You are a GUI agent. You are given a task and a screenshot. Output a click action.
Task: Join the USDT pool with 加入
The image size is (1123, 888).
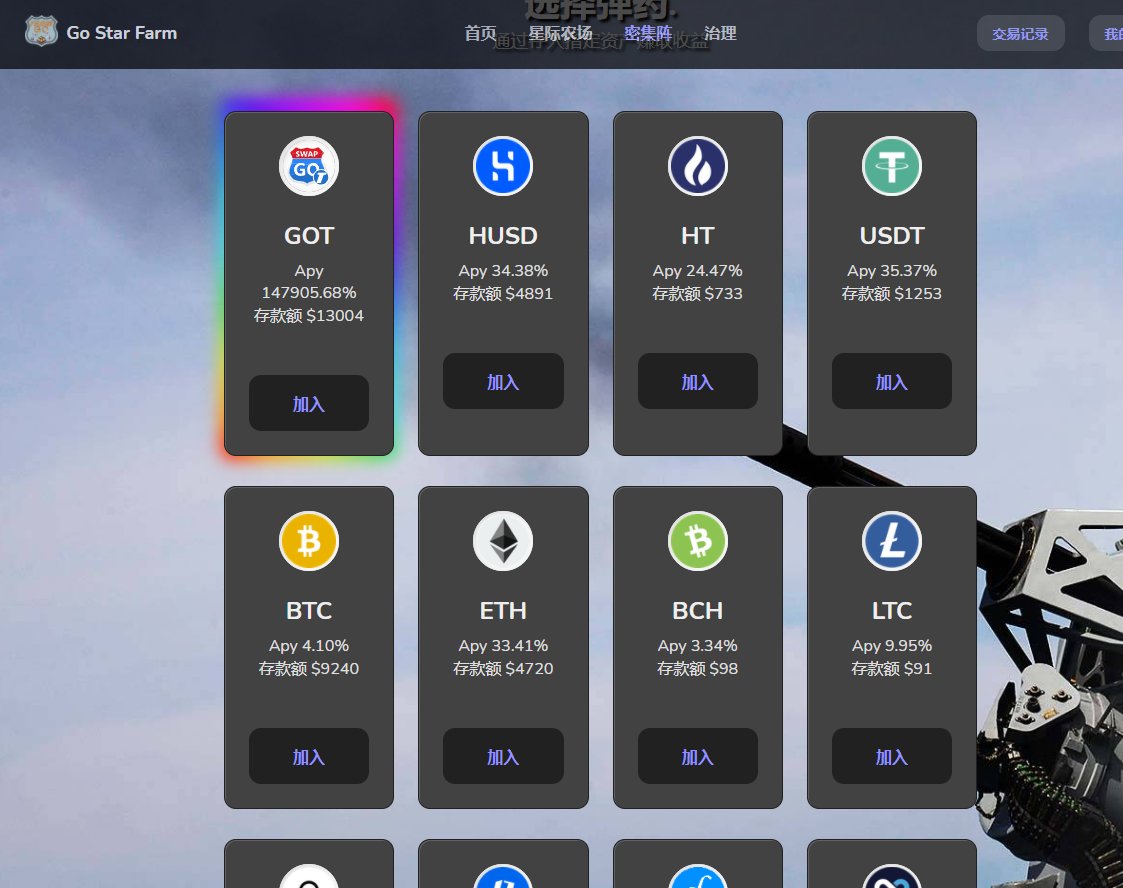[x=892, y=381]
